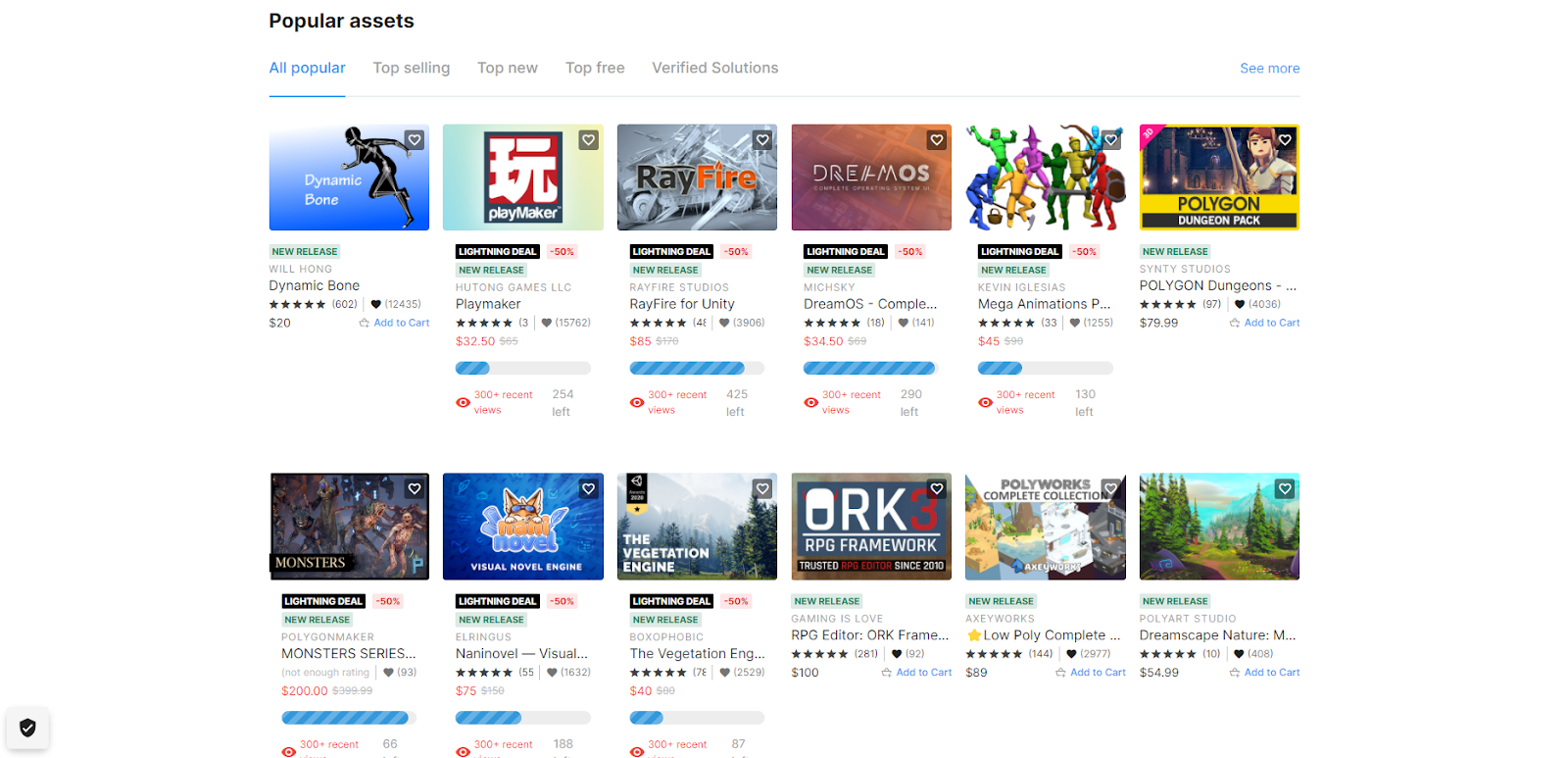Image resolution: width=1568 pixels, height=758 pixels.
Task: Favorite The Vegetation Engine thumbnail heart
Action: (762, 489)
